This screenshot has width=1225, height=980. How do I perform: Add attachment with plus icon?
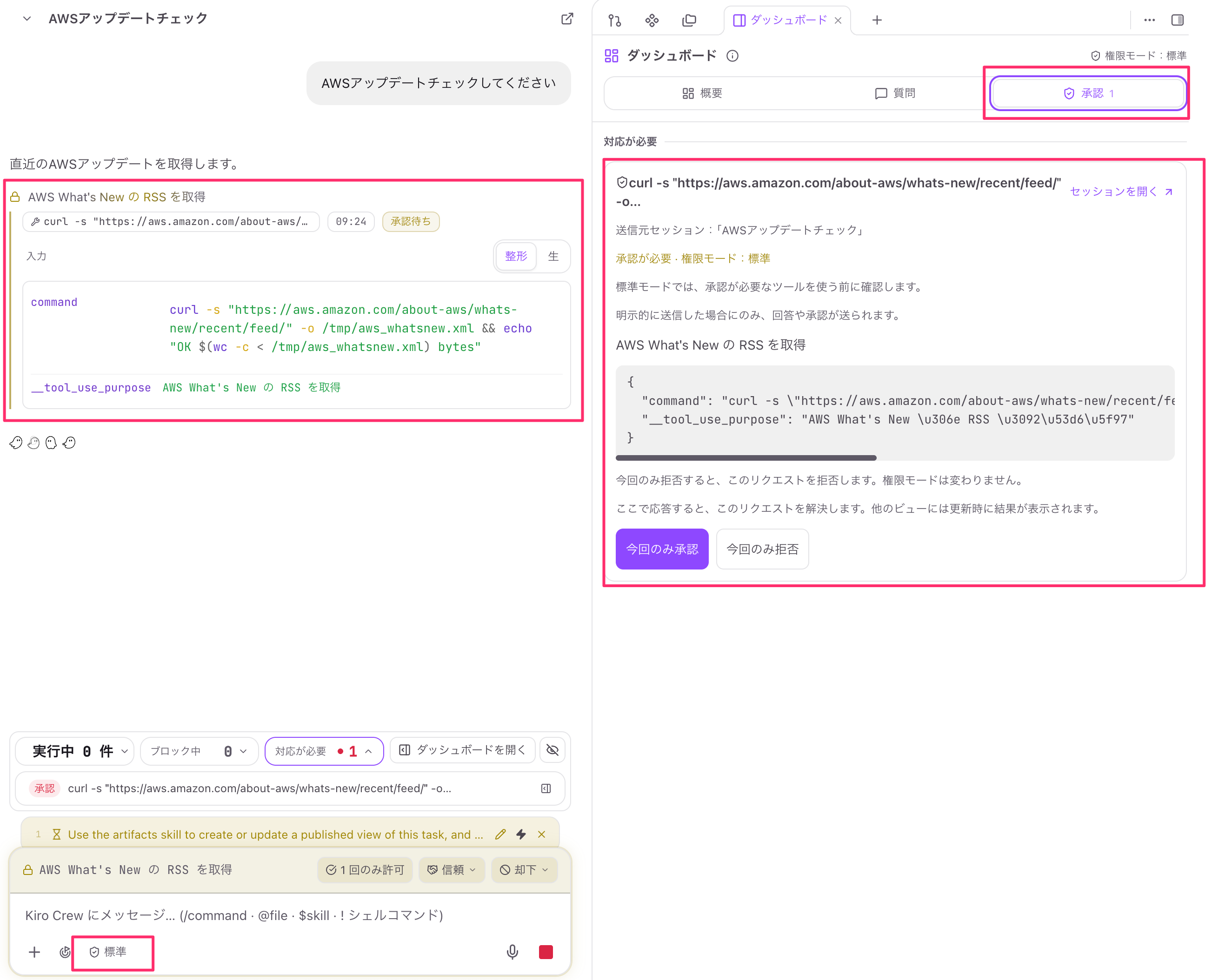point(35,952)
